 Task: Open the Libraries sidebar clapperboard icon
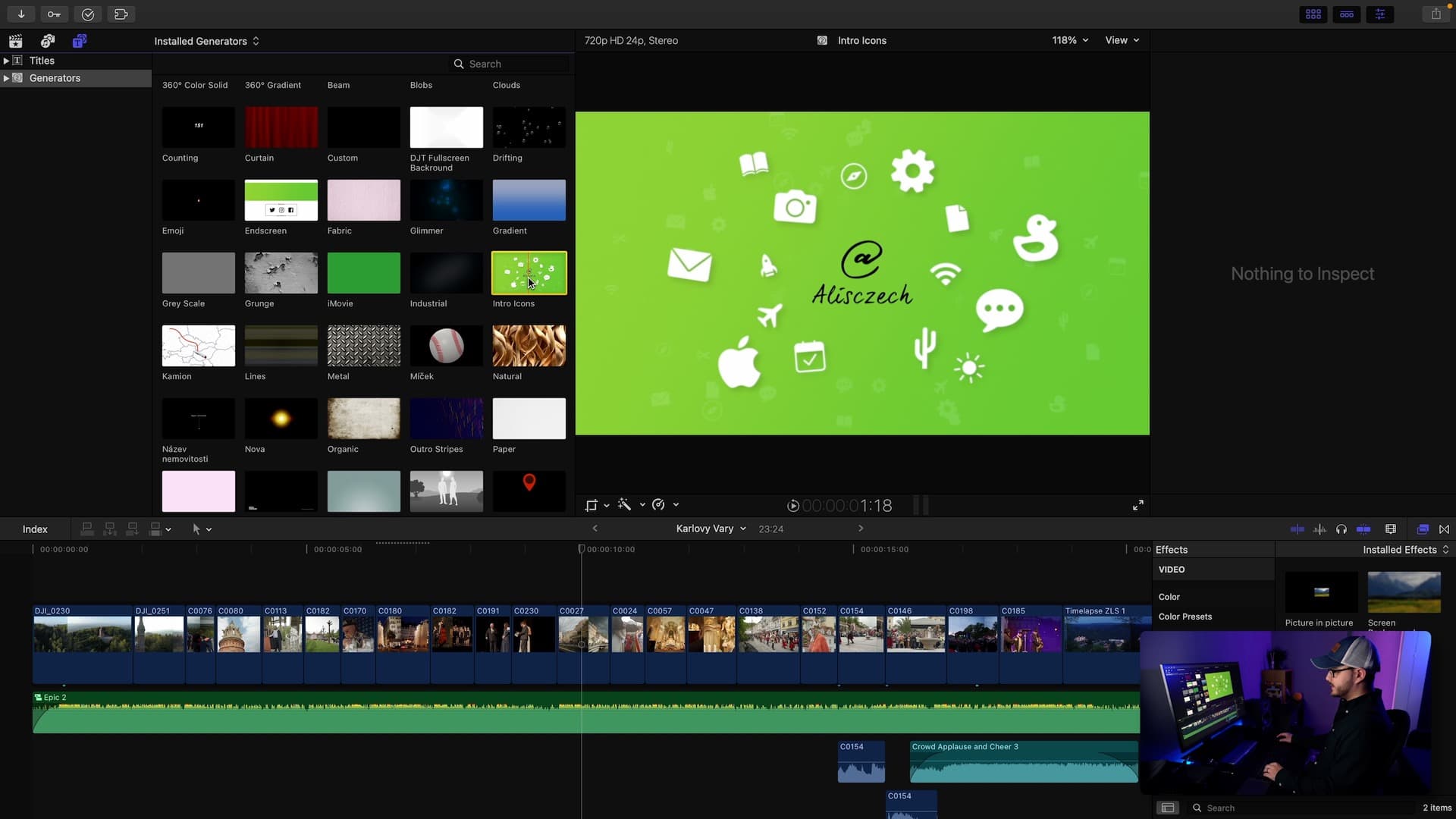click(15, 41)
